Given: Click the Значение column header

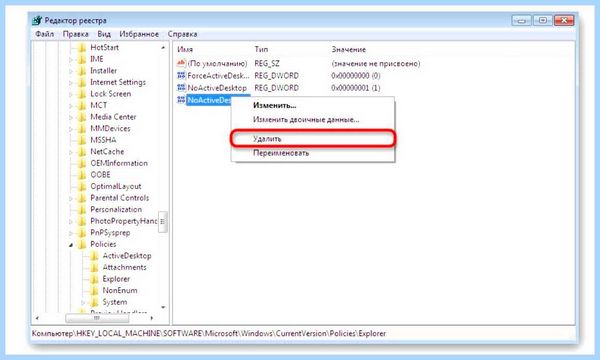Looking at the screenshot, I should coord(349,49).
